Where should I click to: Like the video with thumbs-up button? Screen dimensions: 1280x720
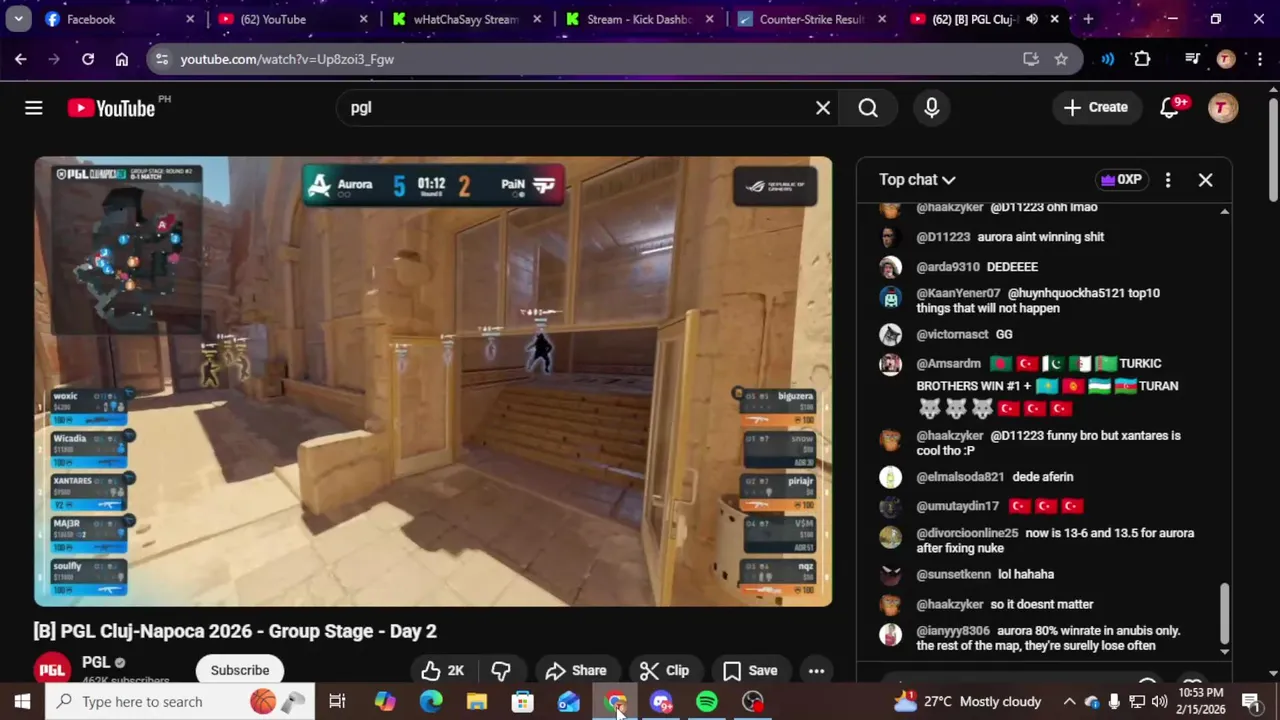443,671
